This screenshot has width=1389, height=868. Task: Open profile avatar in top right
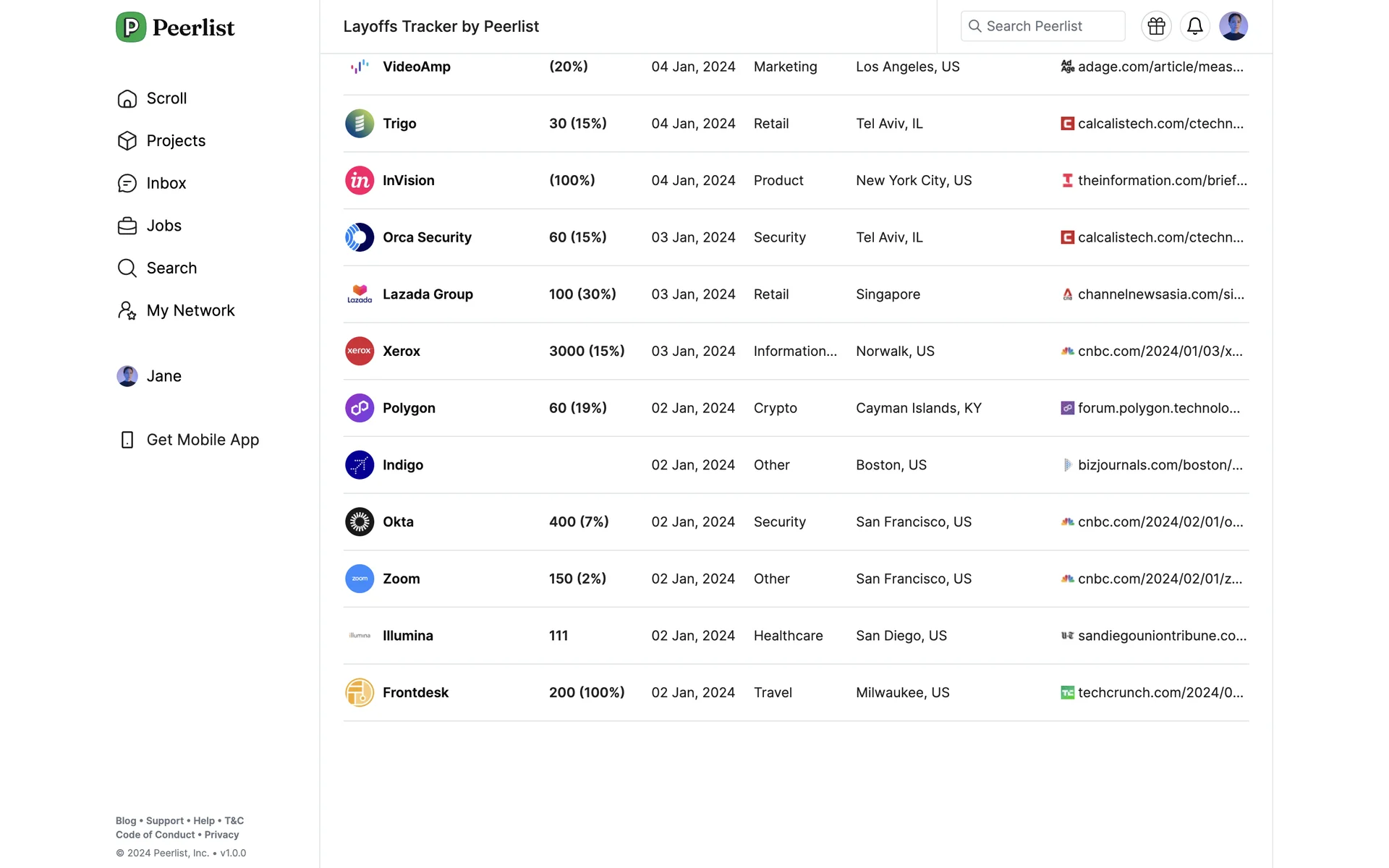pyautogui.click(x=1233, y=26)
